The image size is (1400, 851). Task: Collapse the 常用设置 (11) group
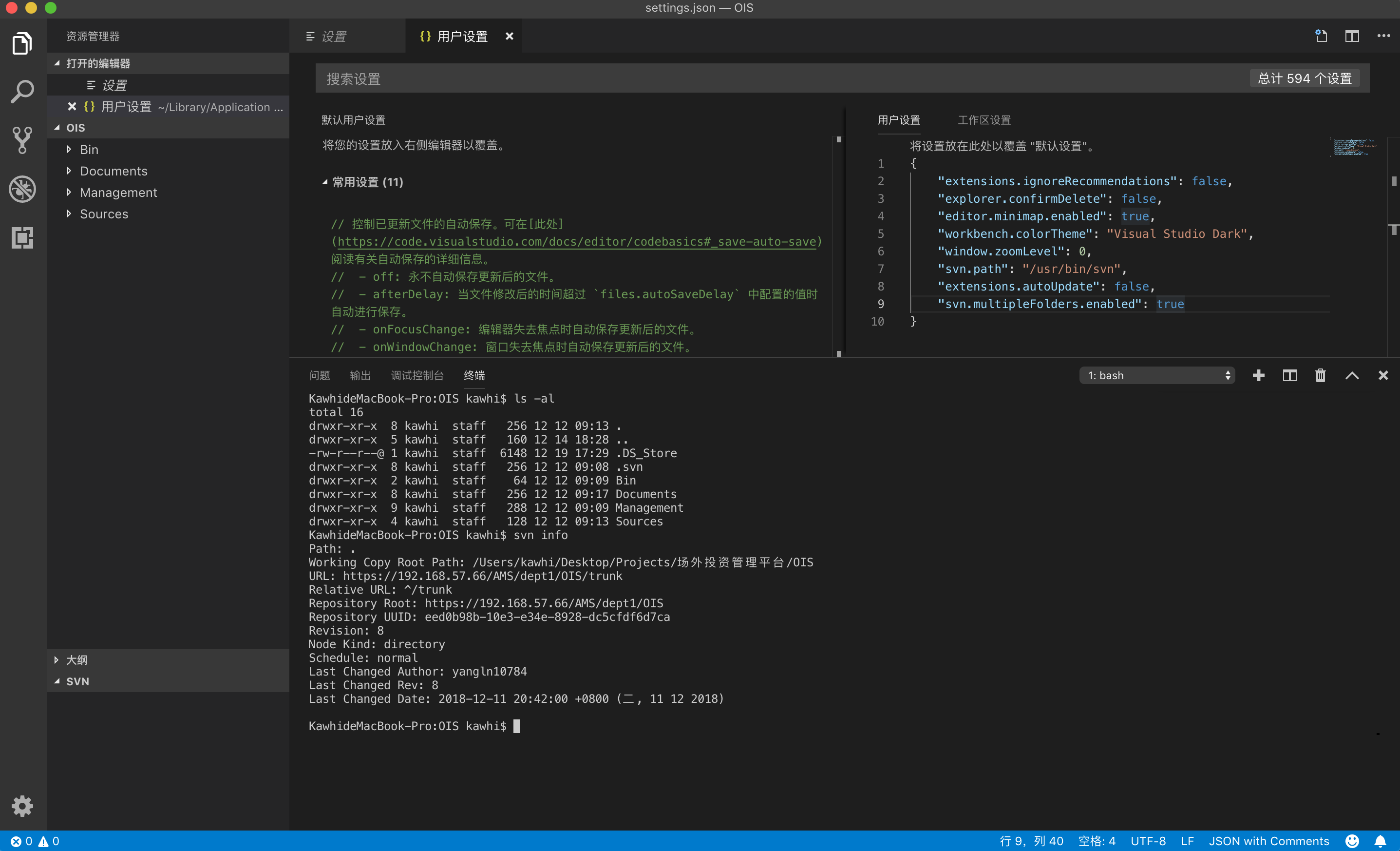click(362, 182)
